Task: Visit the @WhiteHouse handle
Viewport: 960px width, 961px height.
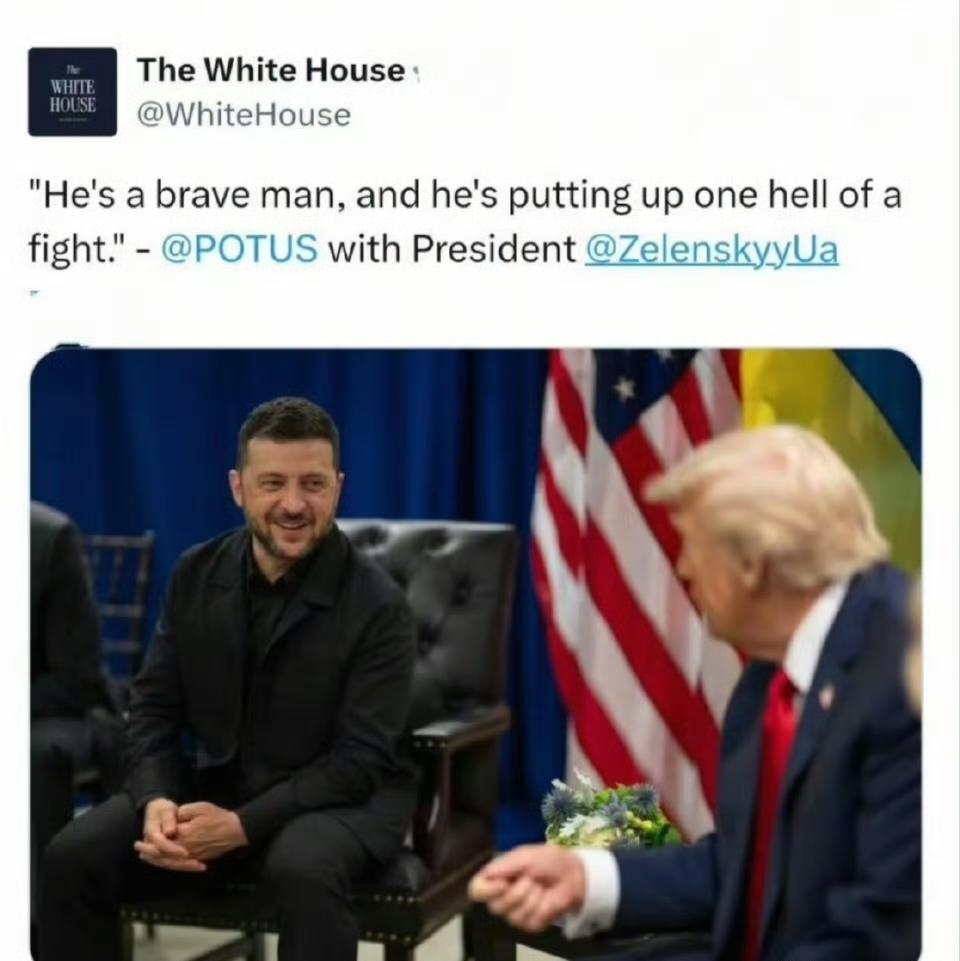Action: [244, 115]
